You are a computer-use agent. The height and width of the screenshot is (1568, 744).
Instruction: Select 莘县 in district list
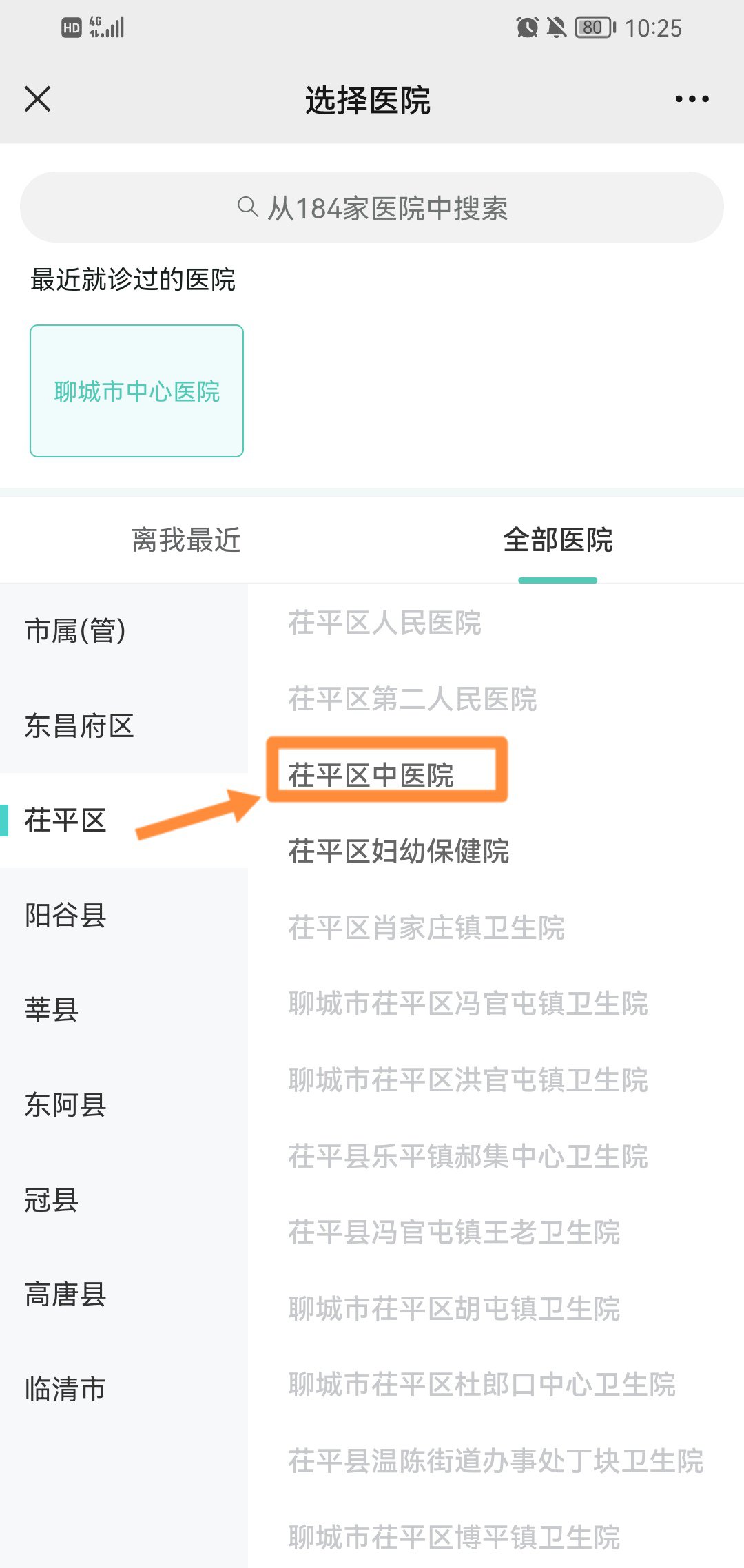(52, 1010)
